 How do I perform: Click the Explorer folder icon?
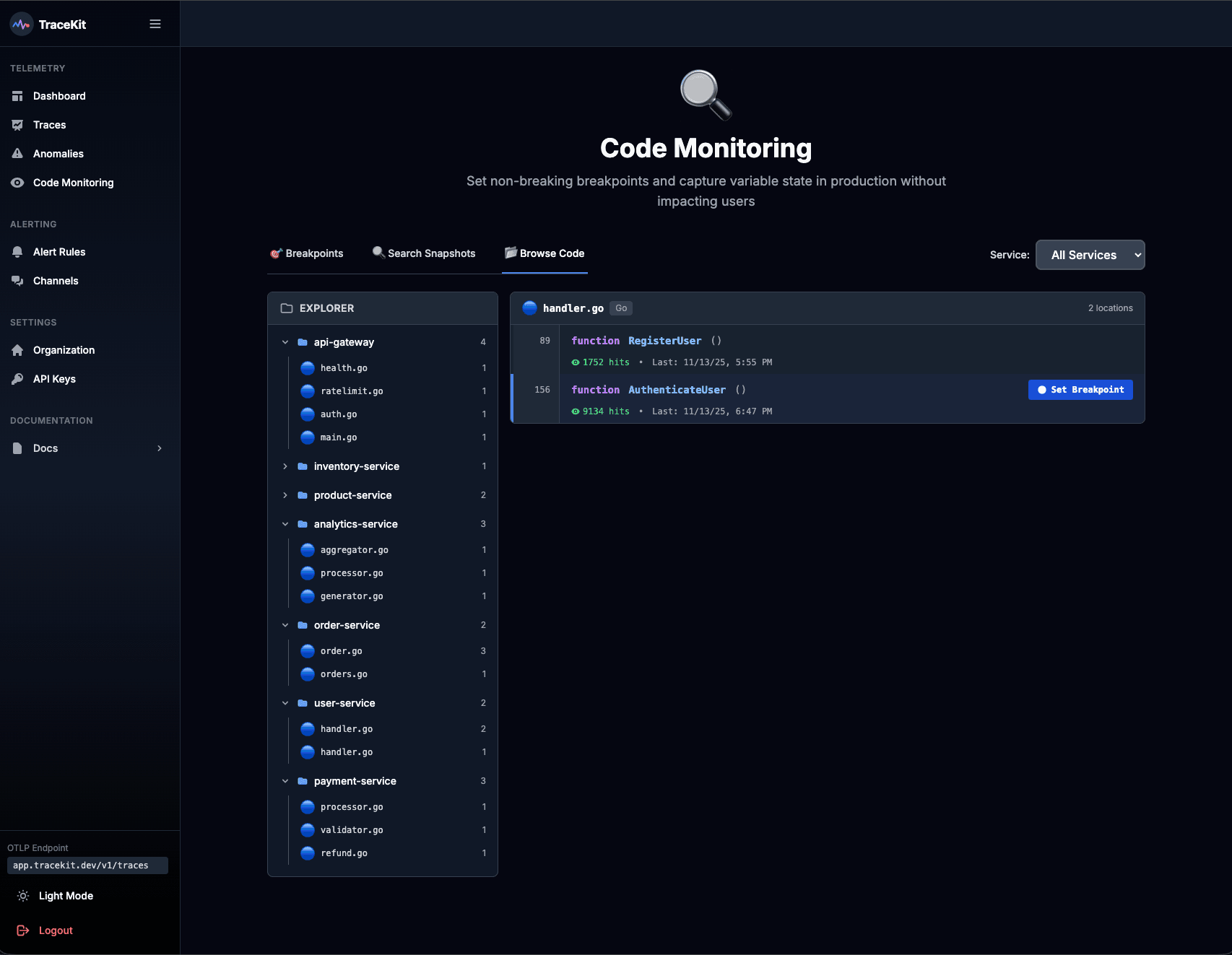coord(287,308)
